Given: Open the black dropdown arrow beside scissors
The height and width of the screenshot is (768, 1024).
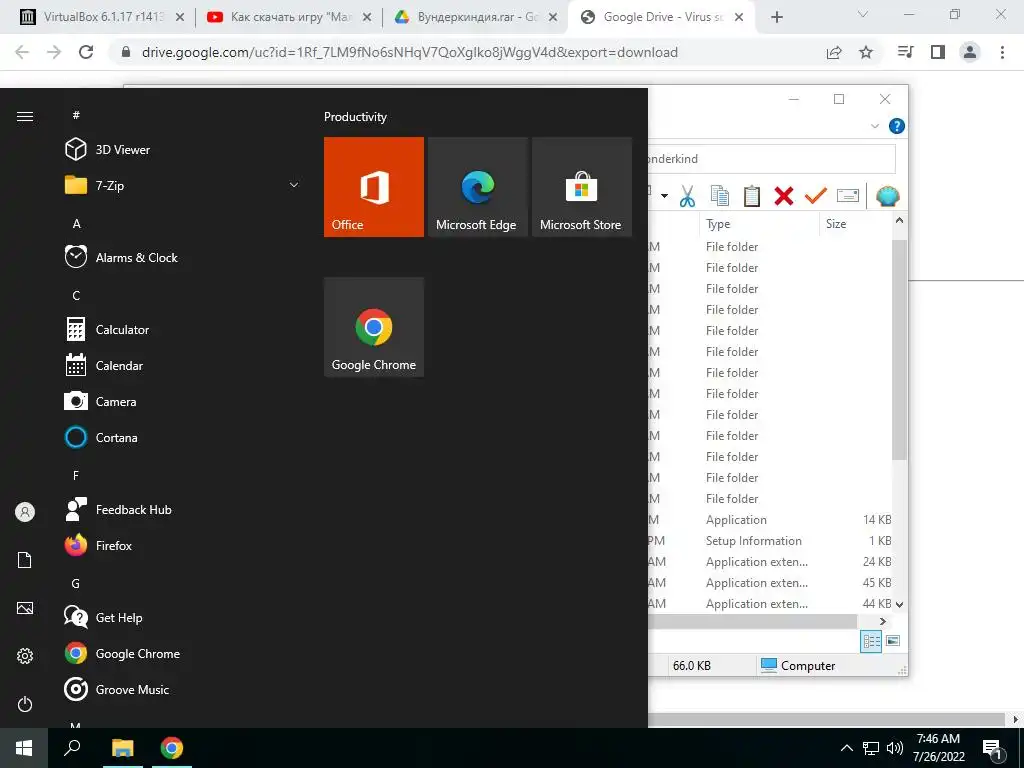Looking at the screenshot, I should (664, 196).
